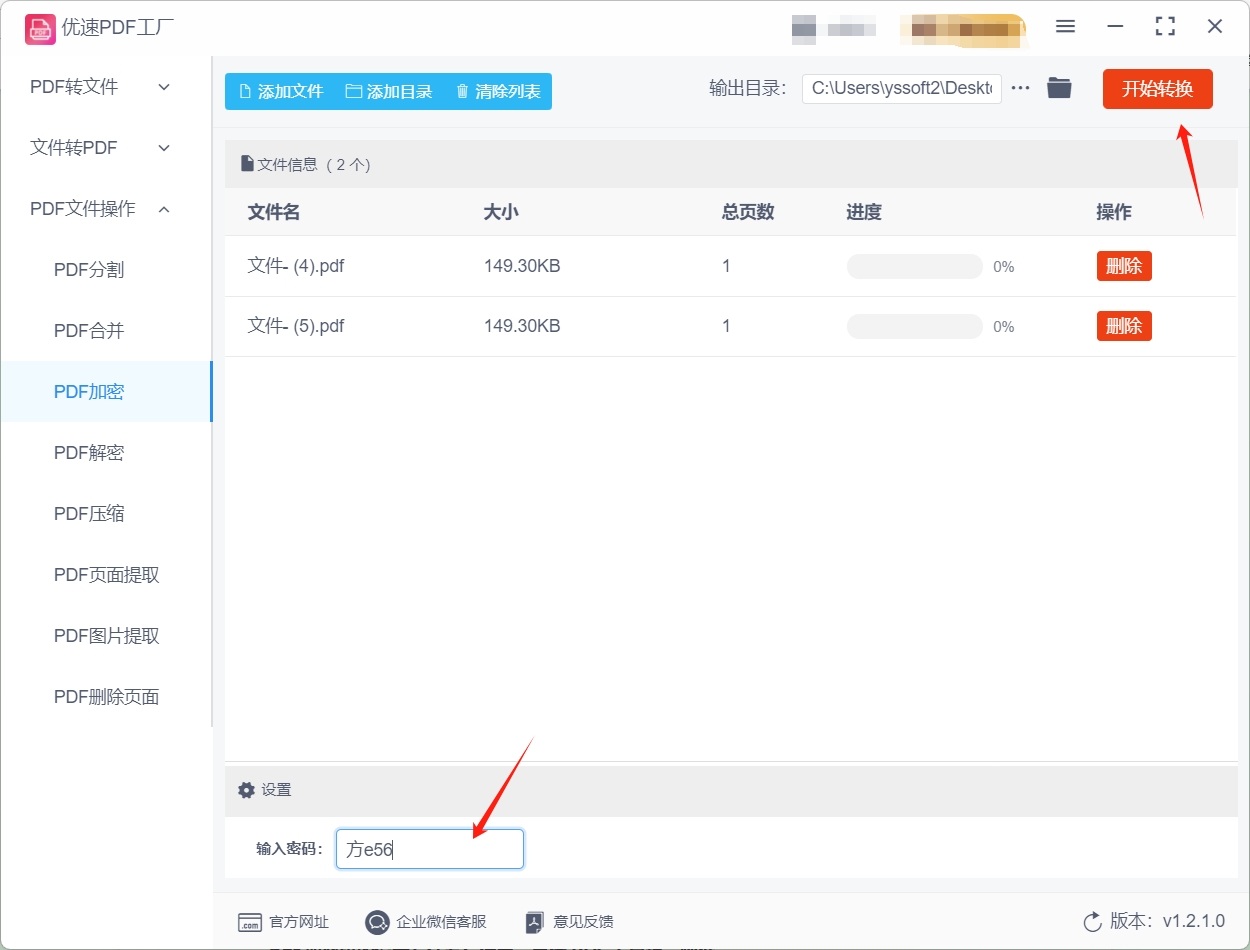Click 添加目录 to add a folder
The image size is (1250, 950).
(x=389, y=91)
